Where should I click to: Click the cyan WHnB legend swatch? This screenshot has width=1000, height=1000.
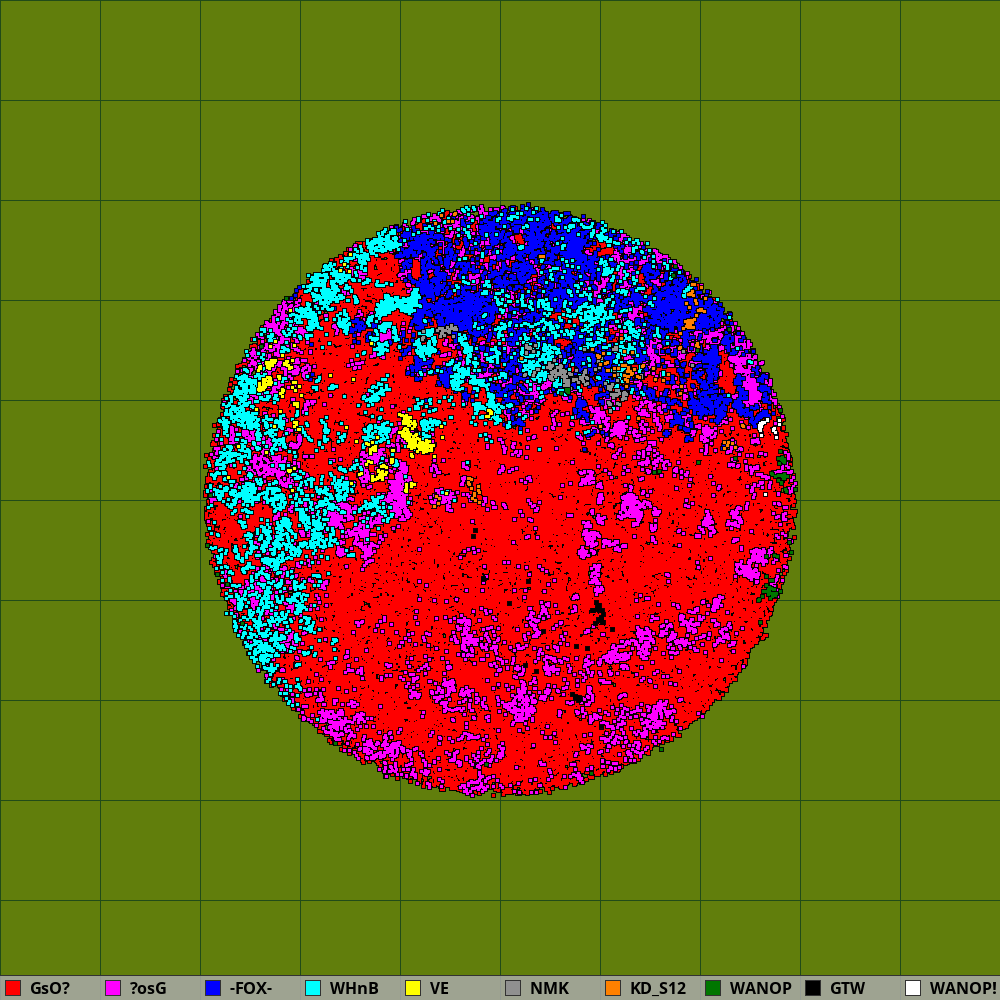313,988
